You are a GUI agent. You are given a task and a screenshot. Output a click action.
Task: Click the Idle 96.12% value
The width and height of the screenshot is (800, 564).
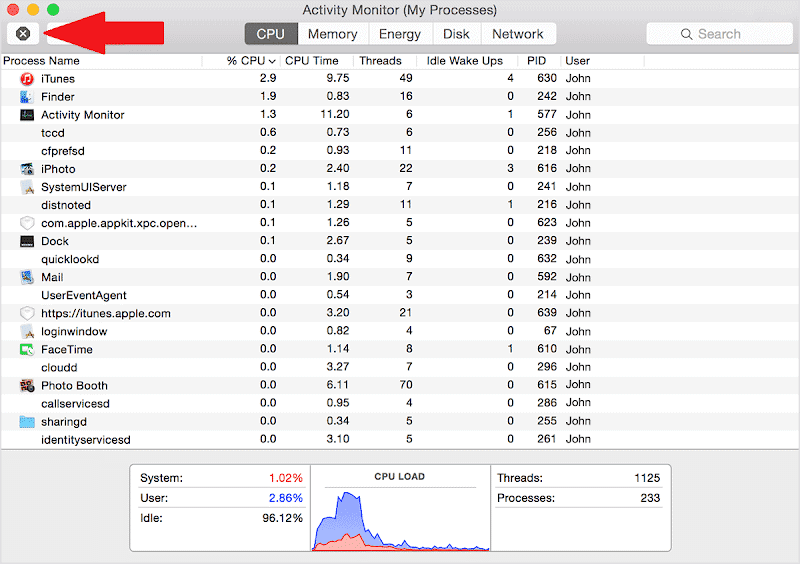click(283, 518)
